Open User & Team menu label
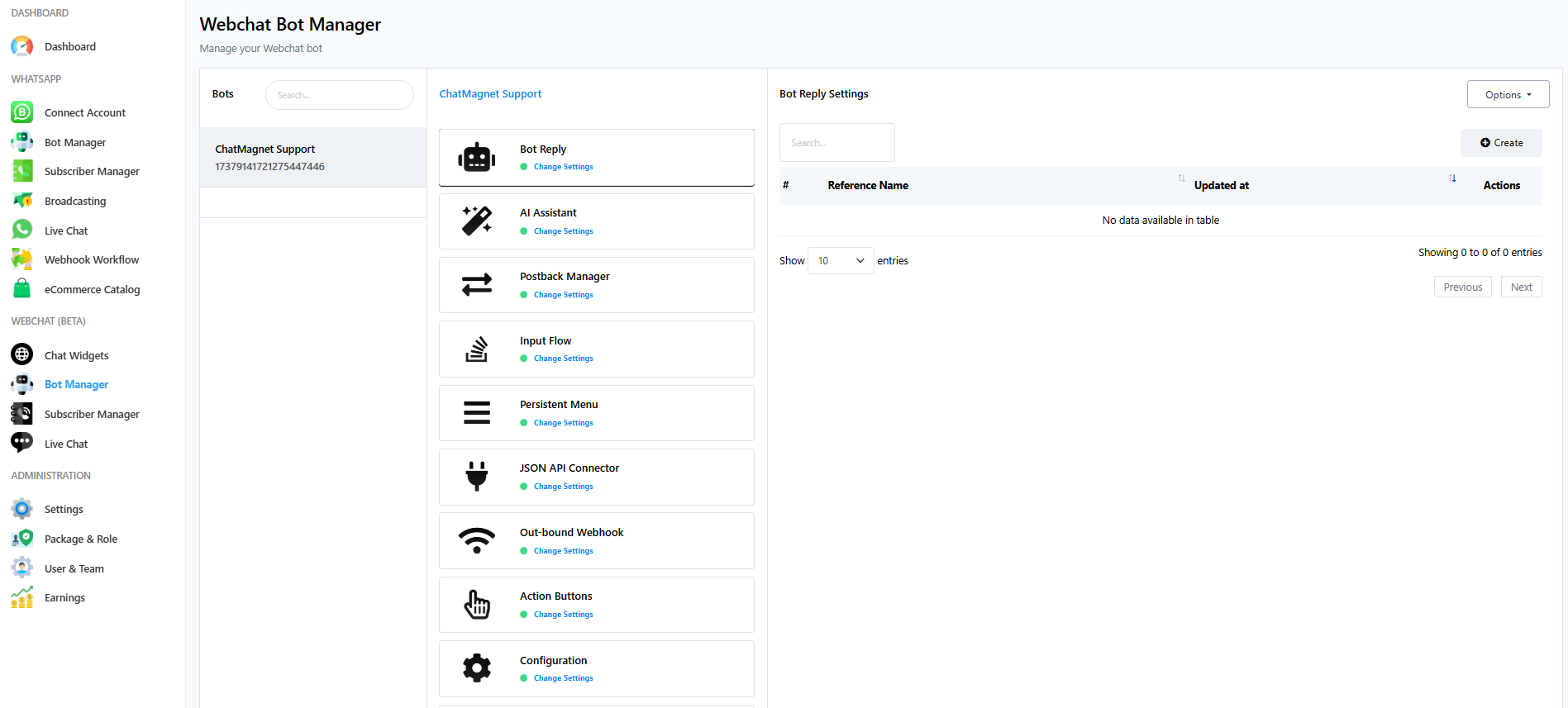The image size is (1568, 708). [74, 568]
